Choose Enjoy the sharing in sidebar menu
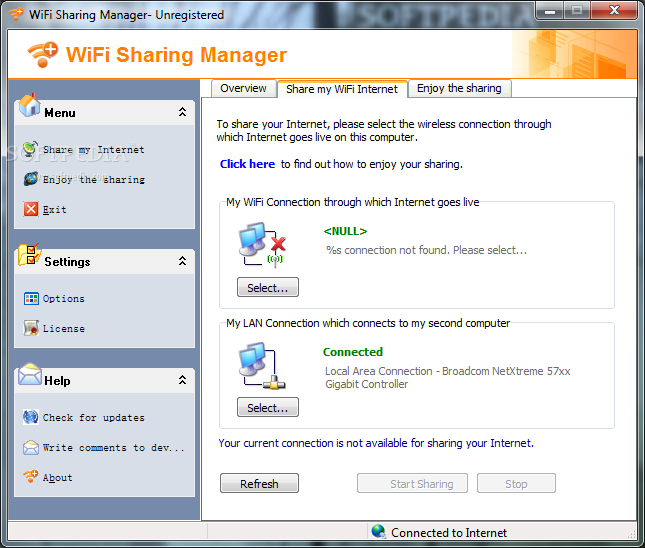Viewport: 645px width, 548px height. click(x=94, y=180)
